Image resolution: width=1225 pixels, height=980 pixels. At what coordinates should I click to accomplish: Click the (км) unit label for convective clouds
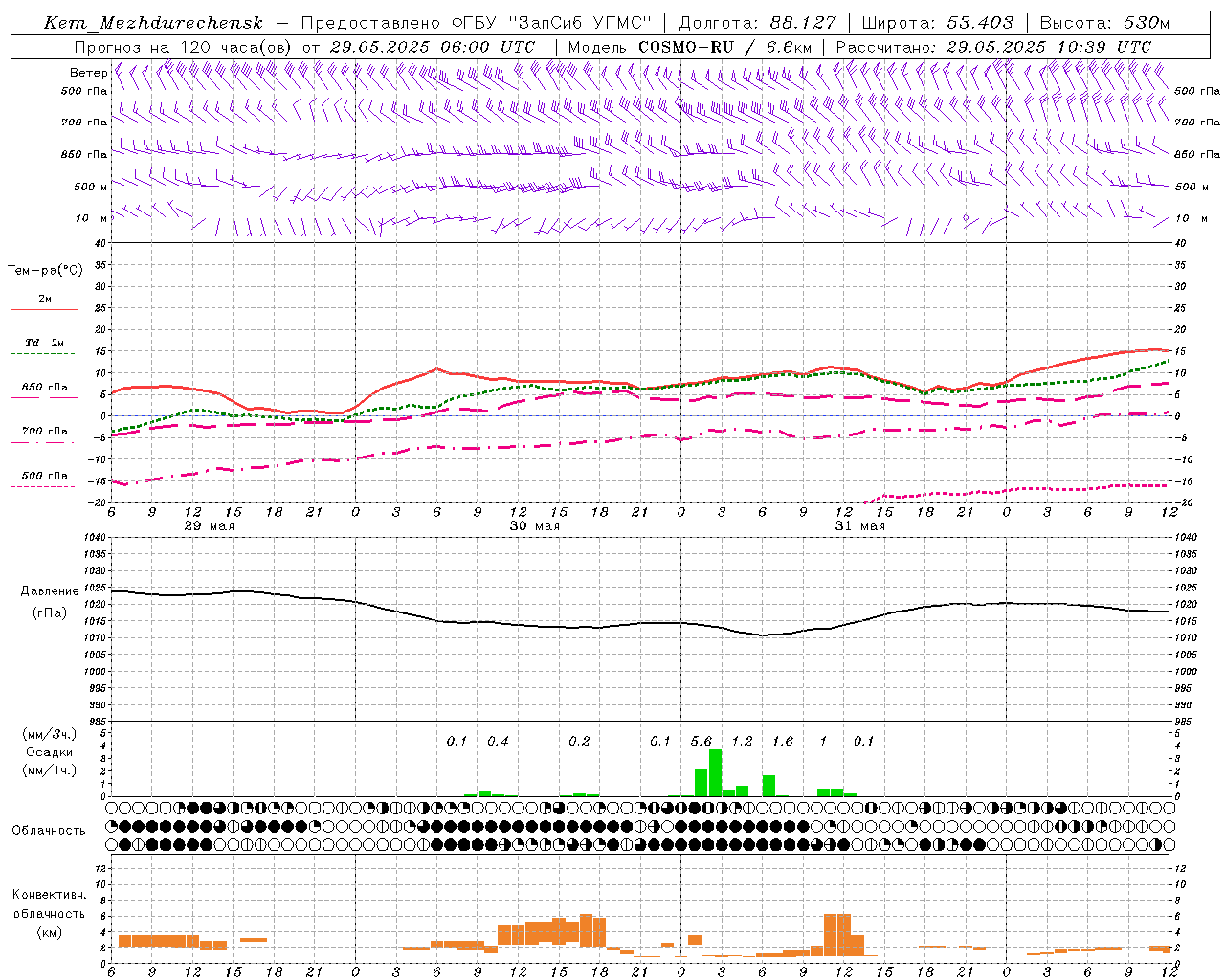[x=50, y=932]
